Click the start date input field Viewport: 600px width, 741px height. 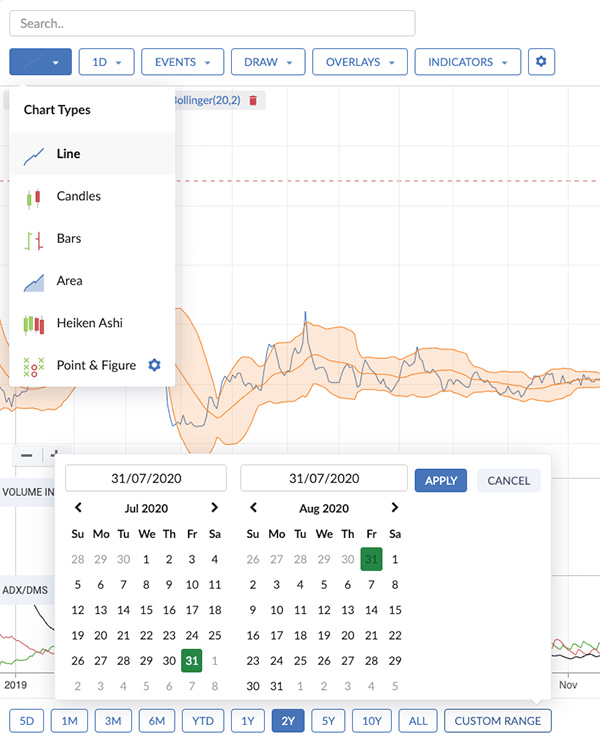146,478
